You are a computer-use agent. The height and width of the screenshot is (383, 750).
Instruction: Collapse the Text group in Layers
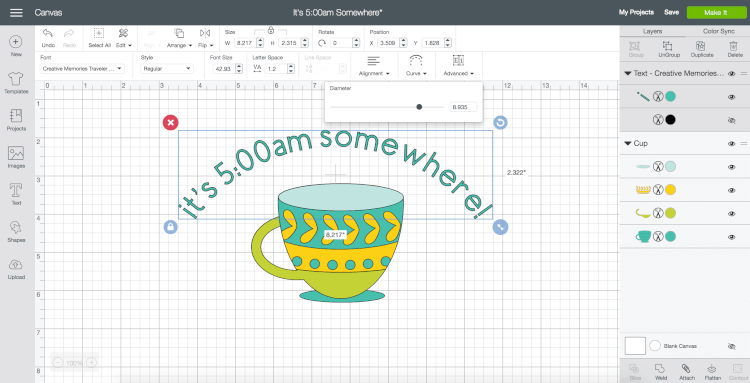pyautogui.click(x=627, y=74)
